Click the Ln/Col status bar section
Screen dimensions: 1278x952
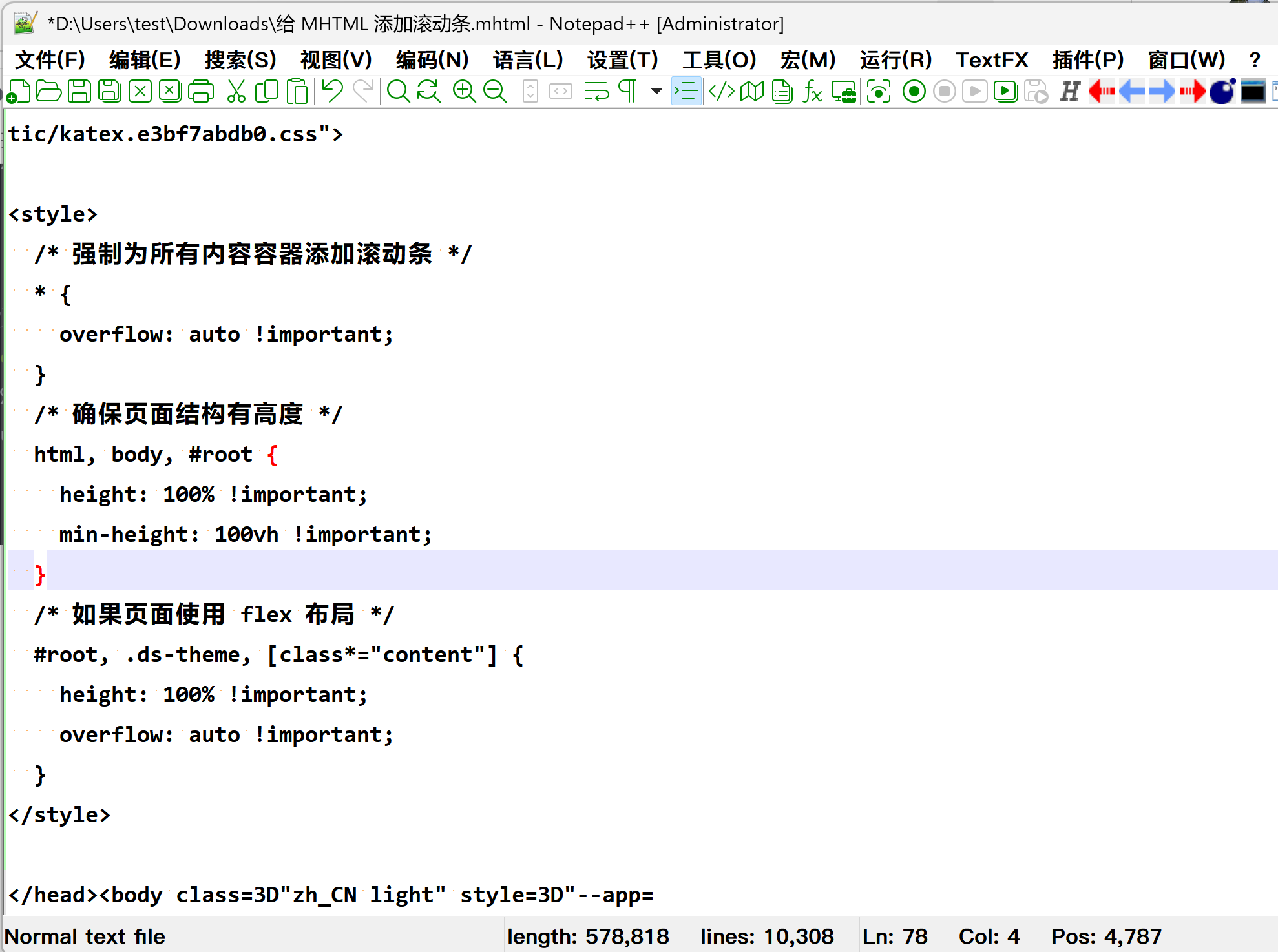pos(941,936)
